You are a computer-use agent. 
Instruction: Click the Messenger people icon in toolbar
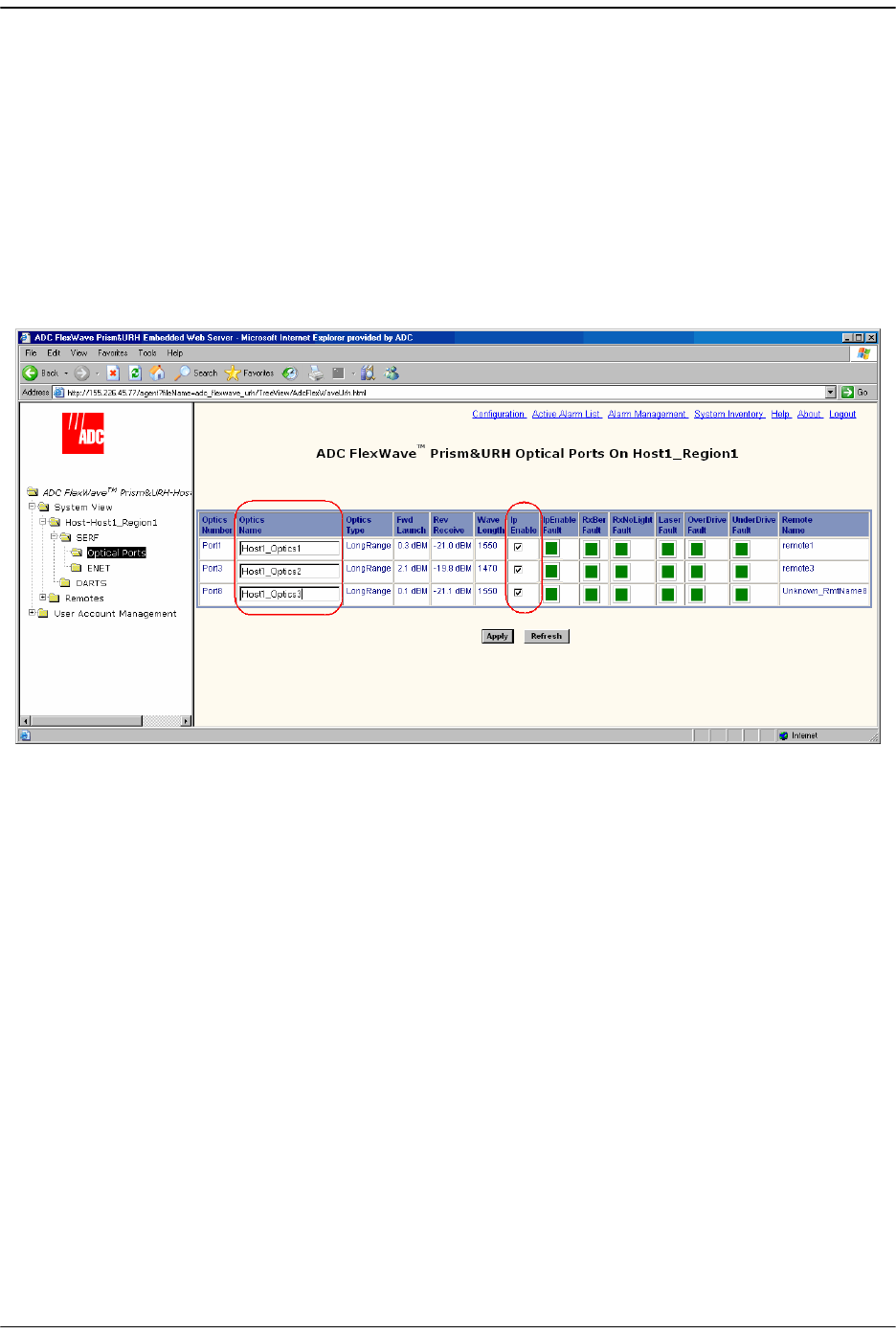point(391,373)
